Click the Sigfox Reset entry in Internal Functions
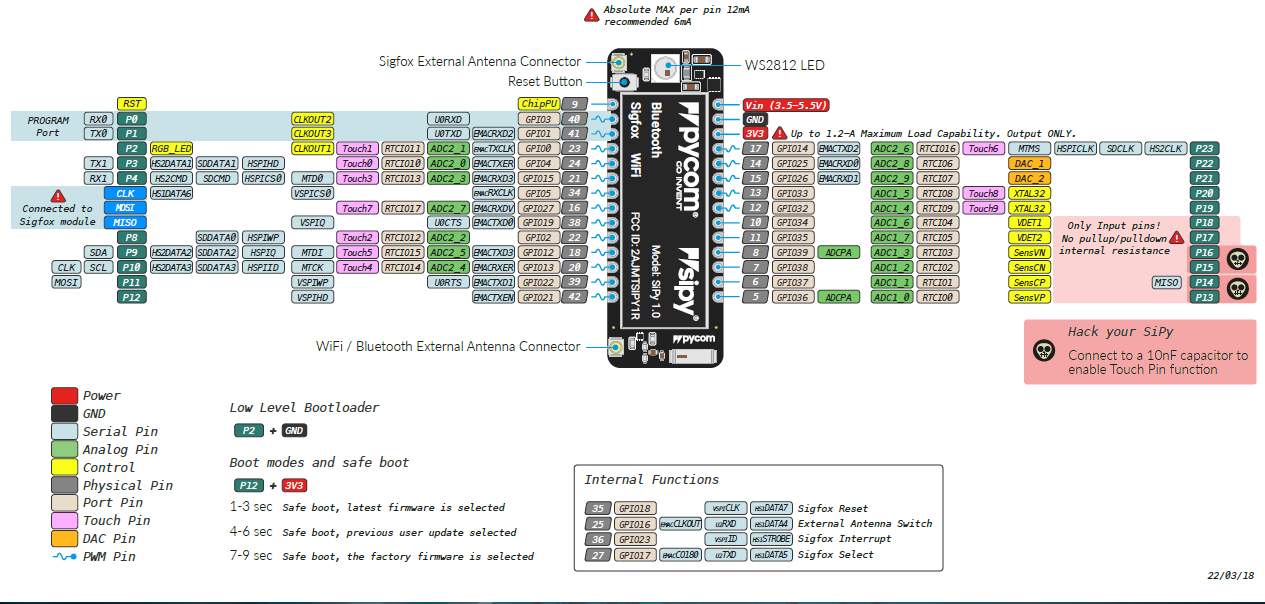 tap(833, 508)
